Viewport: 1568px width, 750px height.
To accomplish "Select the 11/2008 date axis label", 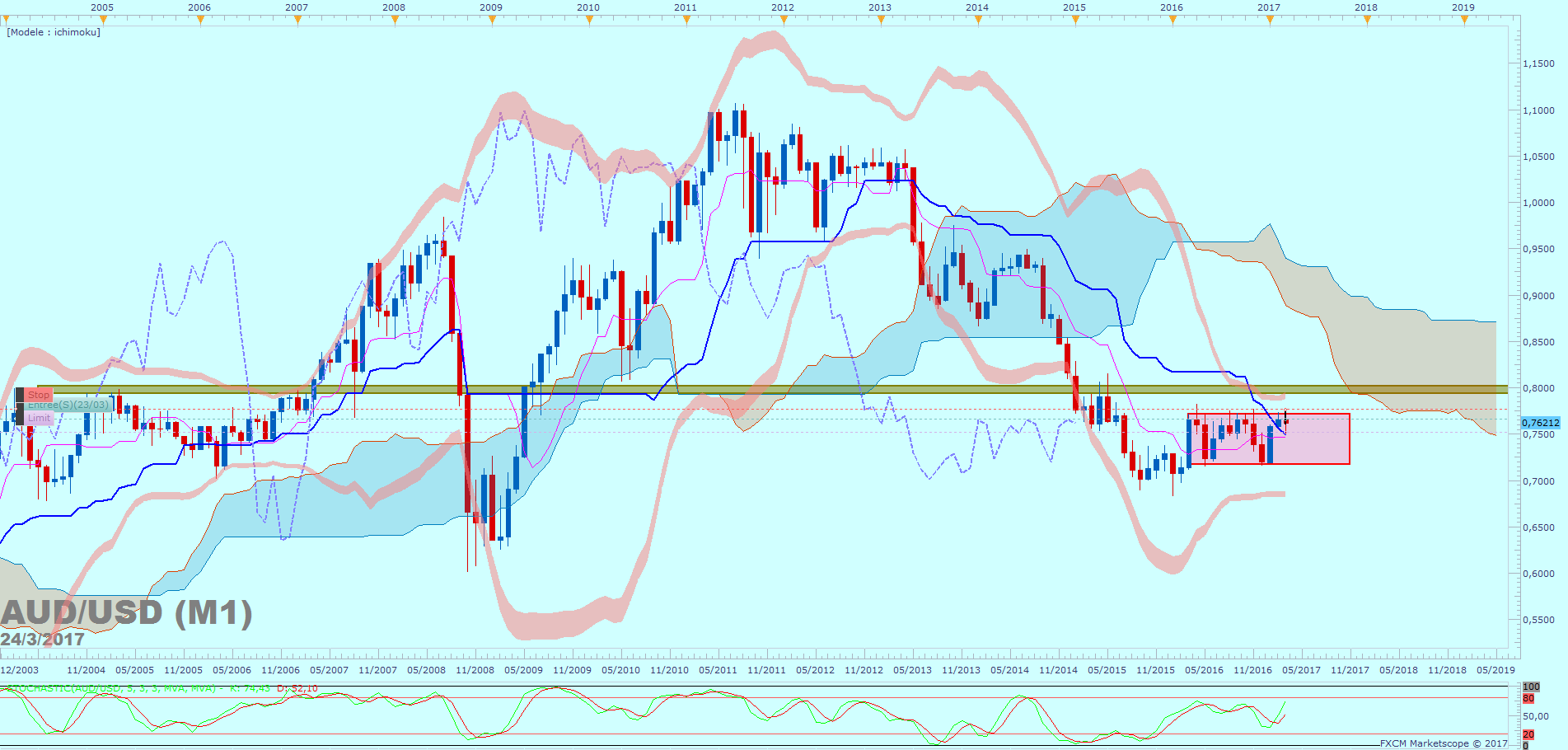I will [x=475, y=670].
